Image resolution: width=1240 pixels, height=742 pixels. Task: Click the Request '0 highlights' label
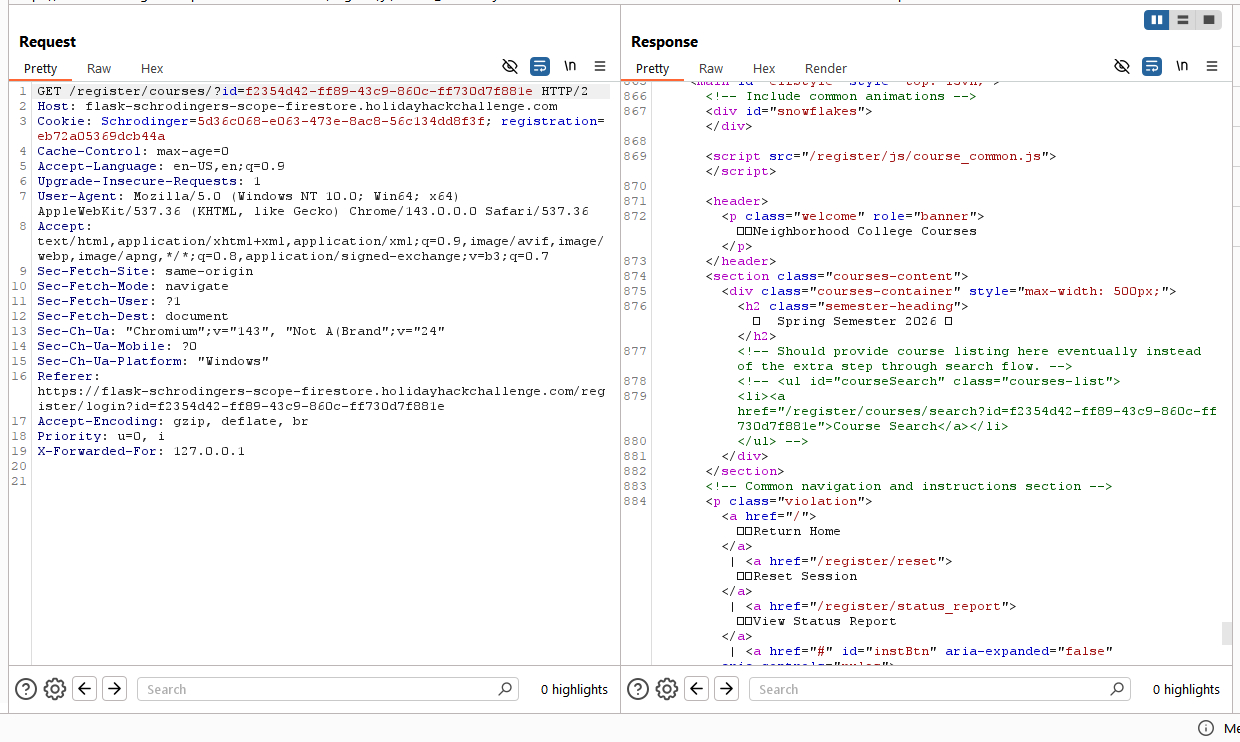pyautogui.click(x=574, y=689)
